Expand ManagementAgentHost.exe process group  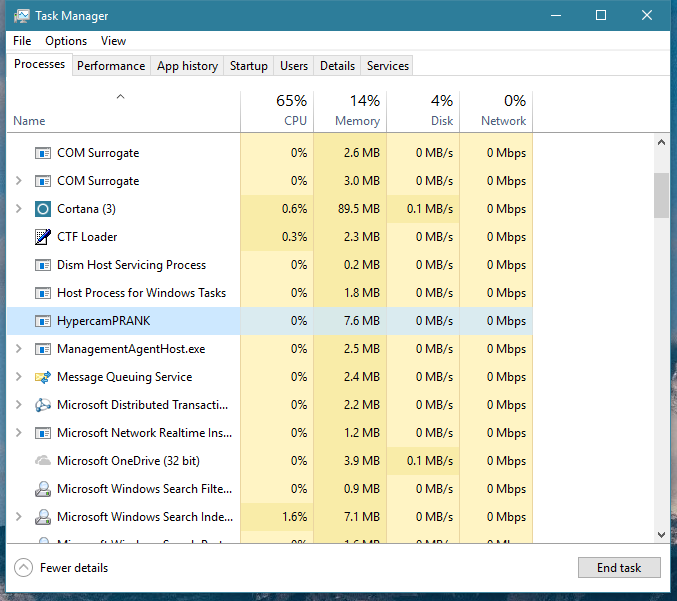pyautogui.click(x=19, y=349)
